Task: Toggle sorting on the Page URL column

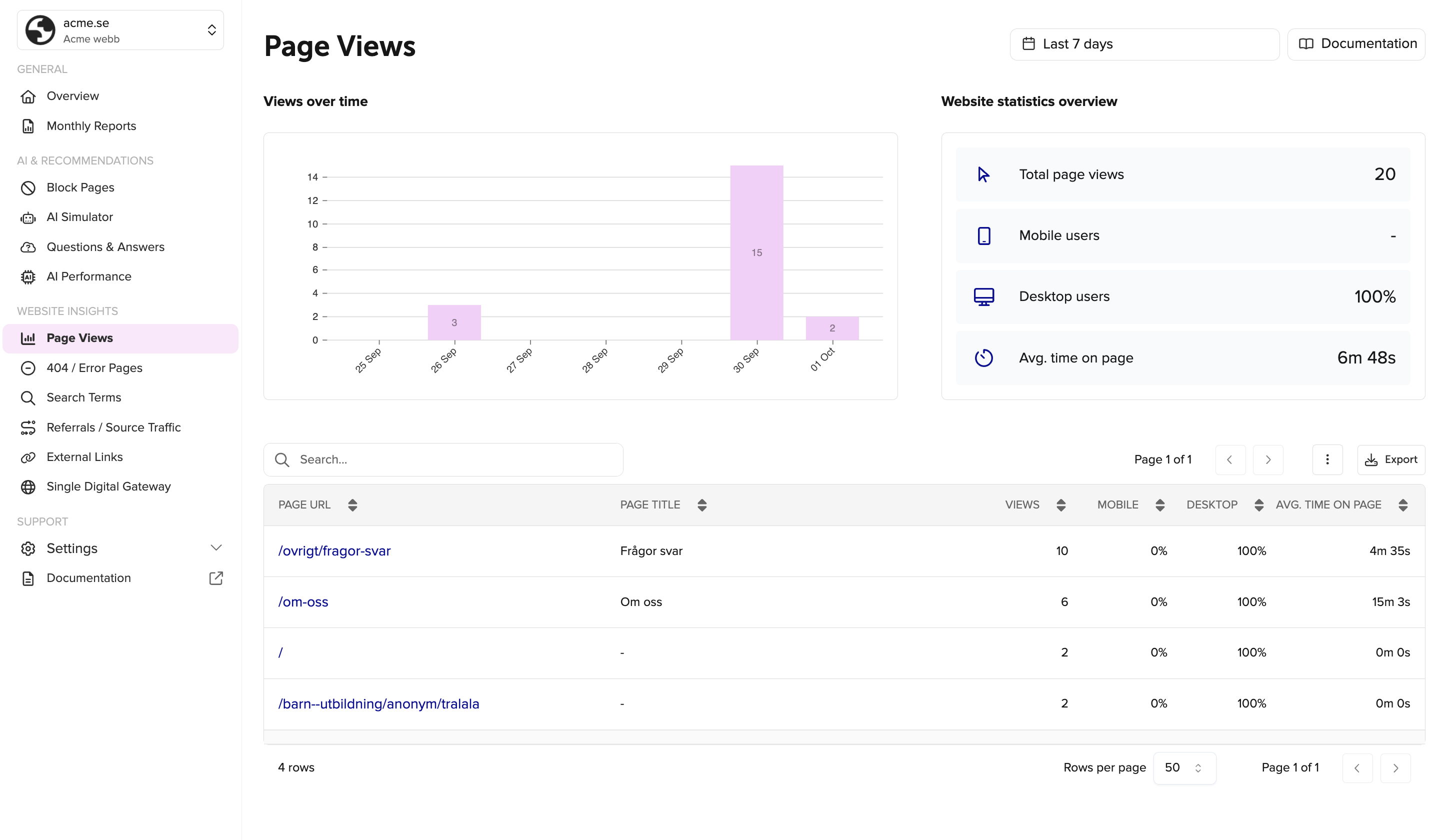Action: 352,505
